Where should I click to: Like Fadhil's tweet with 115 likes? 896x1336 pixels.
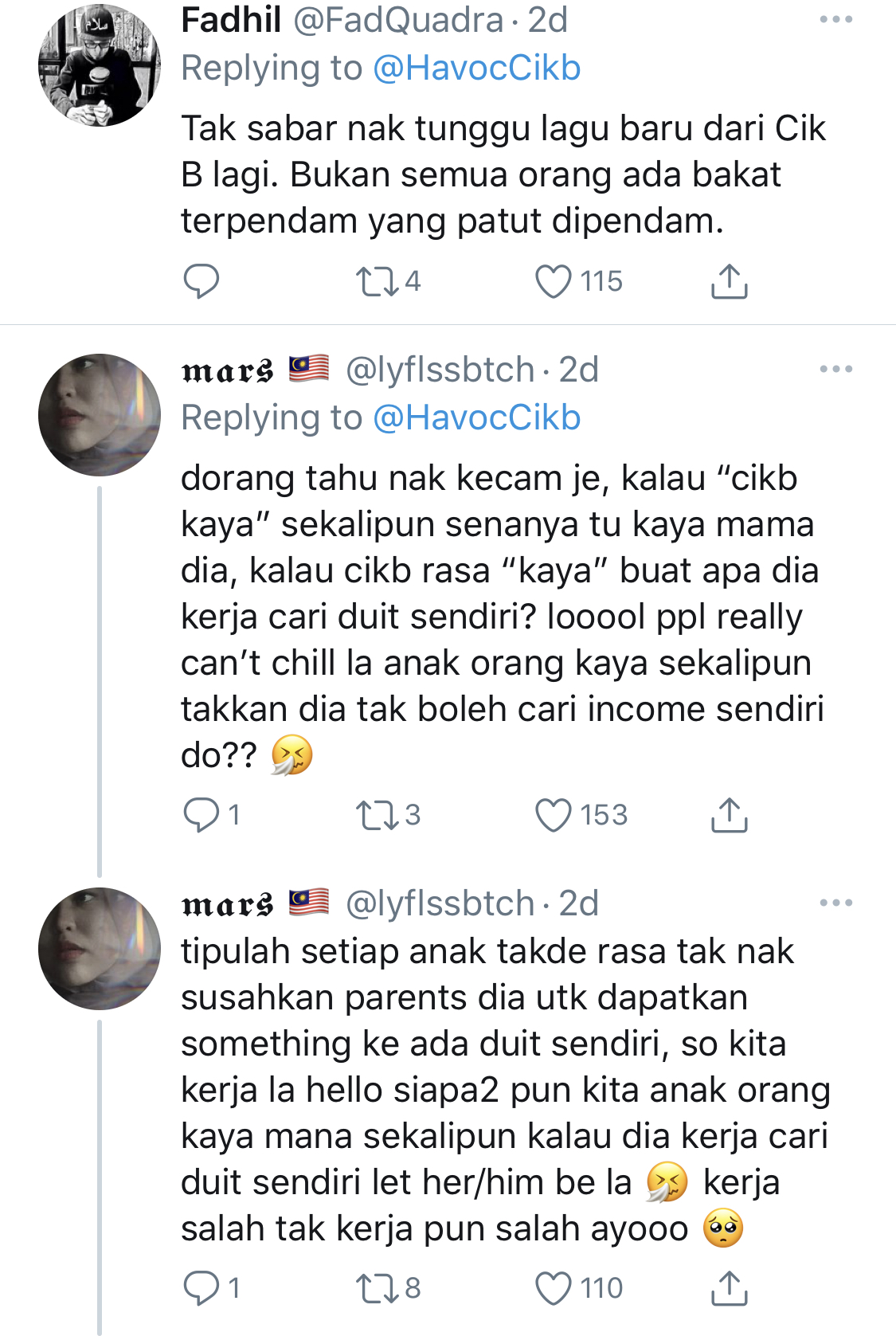[x=553, y=281]
